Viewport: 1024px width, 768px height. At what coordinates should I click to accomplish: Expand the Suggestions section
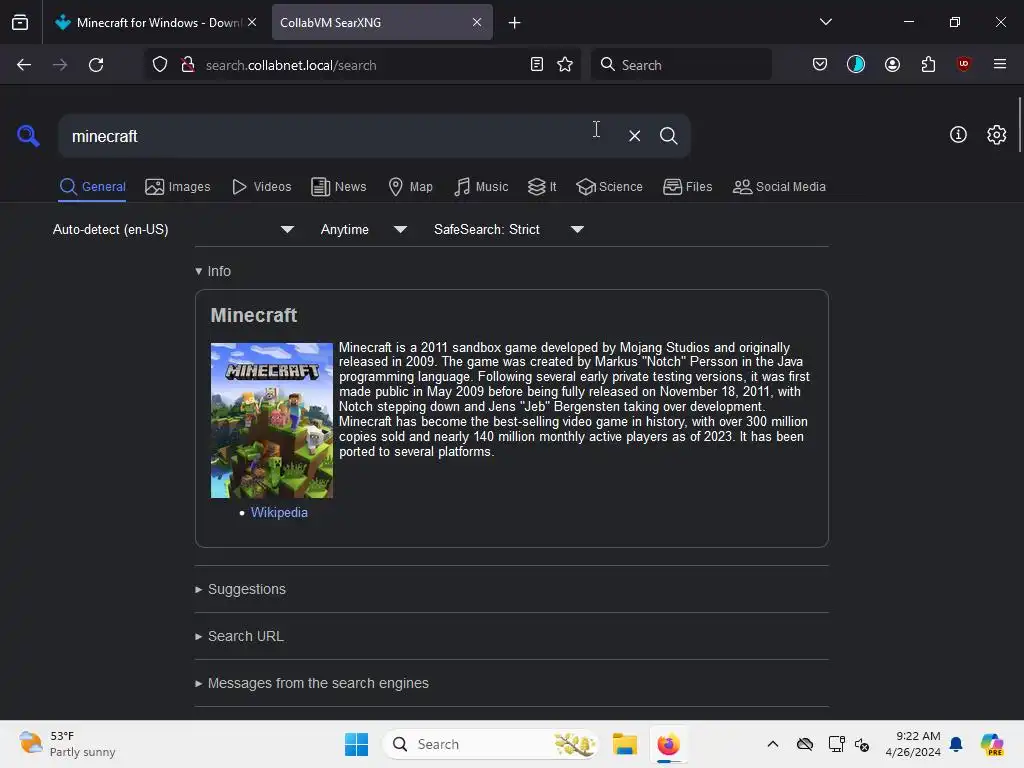(240, 589)
